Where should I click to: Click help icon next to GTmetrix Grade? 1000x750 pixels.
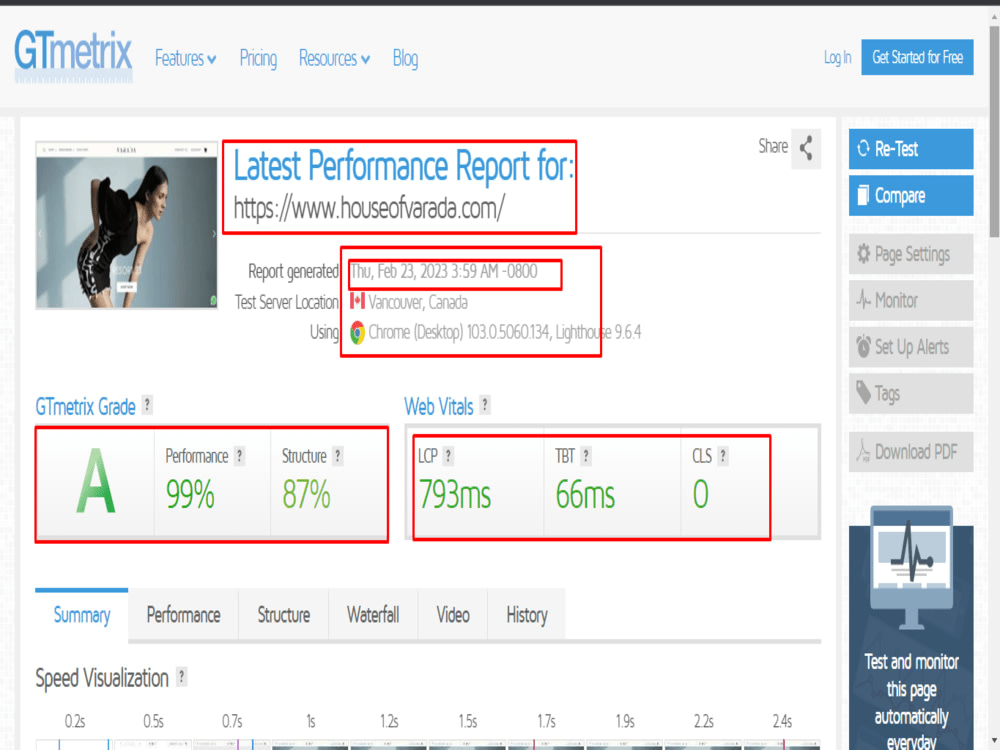click(x=147, y=405)
